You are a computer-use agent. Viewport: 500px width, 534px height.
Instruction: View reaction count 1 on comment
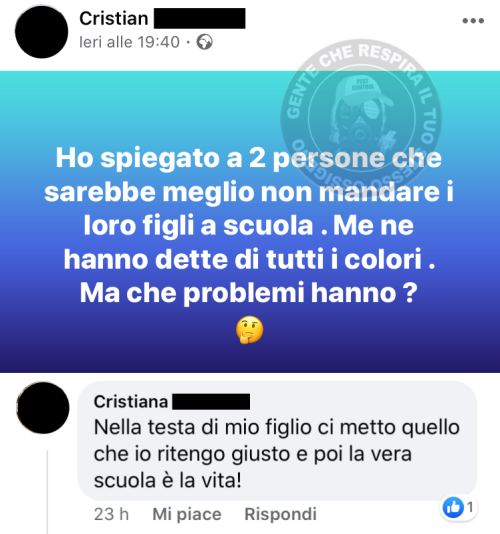[x=470, y=507]
